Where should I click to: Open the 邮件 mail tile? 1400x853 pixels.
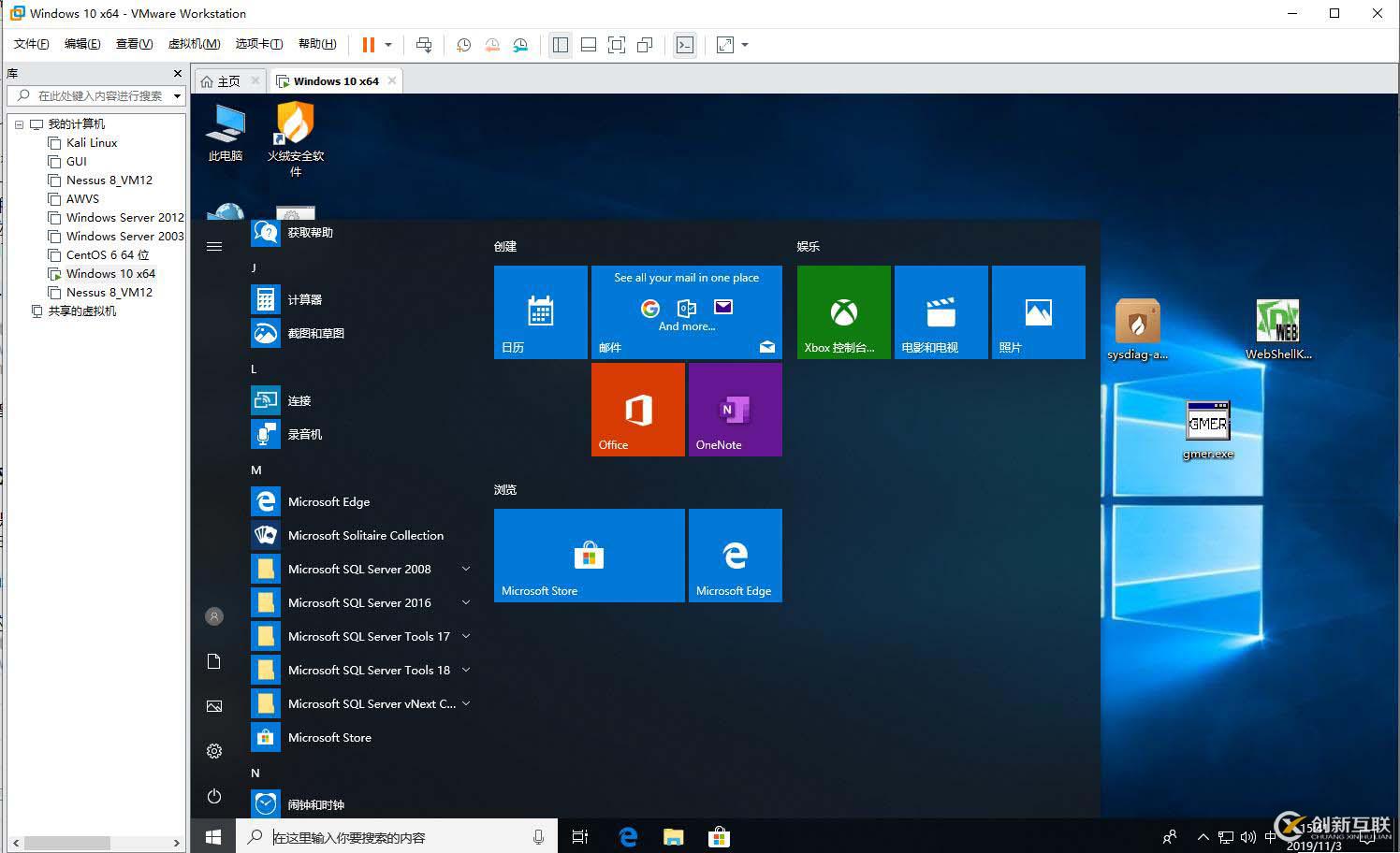coord(687,312)
